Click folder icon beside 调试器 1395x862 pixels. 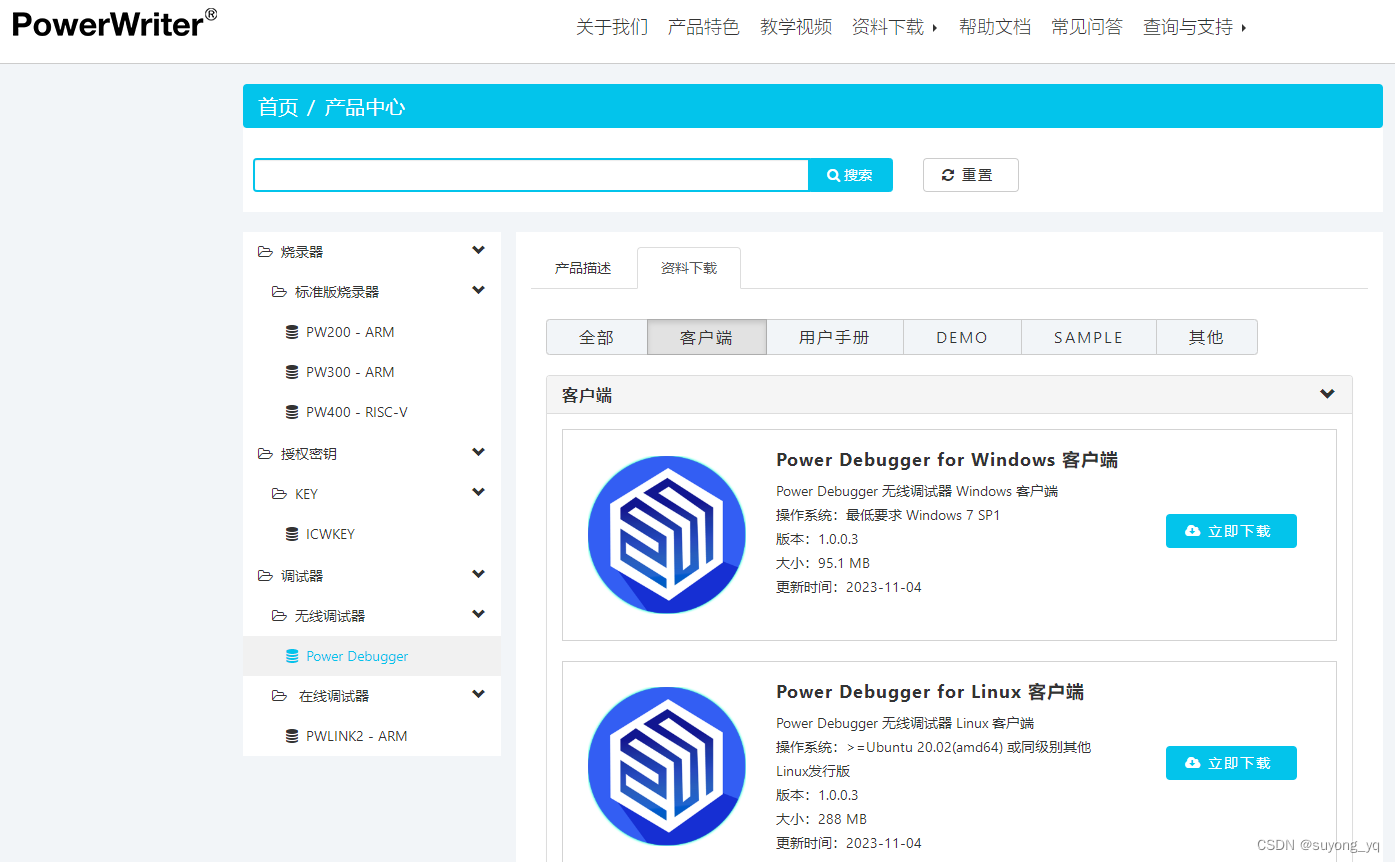click(265, 576)
